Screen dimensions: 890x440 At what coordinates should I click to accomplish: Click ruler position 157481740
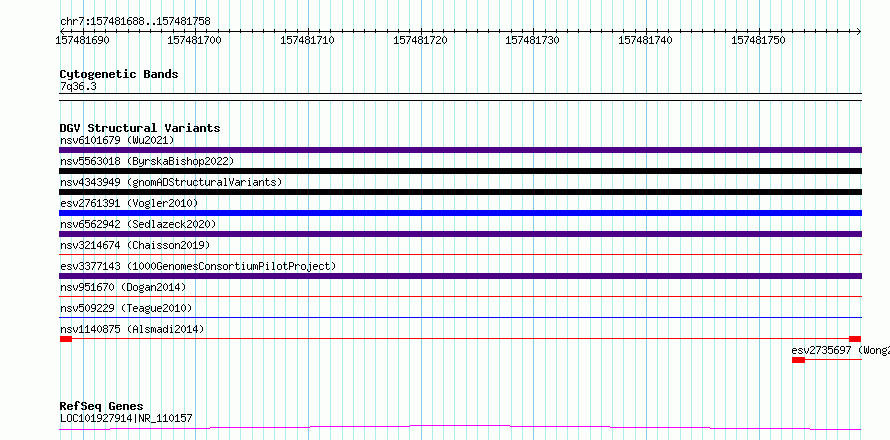645,40
